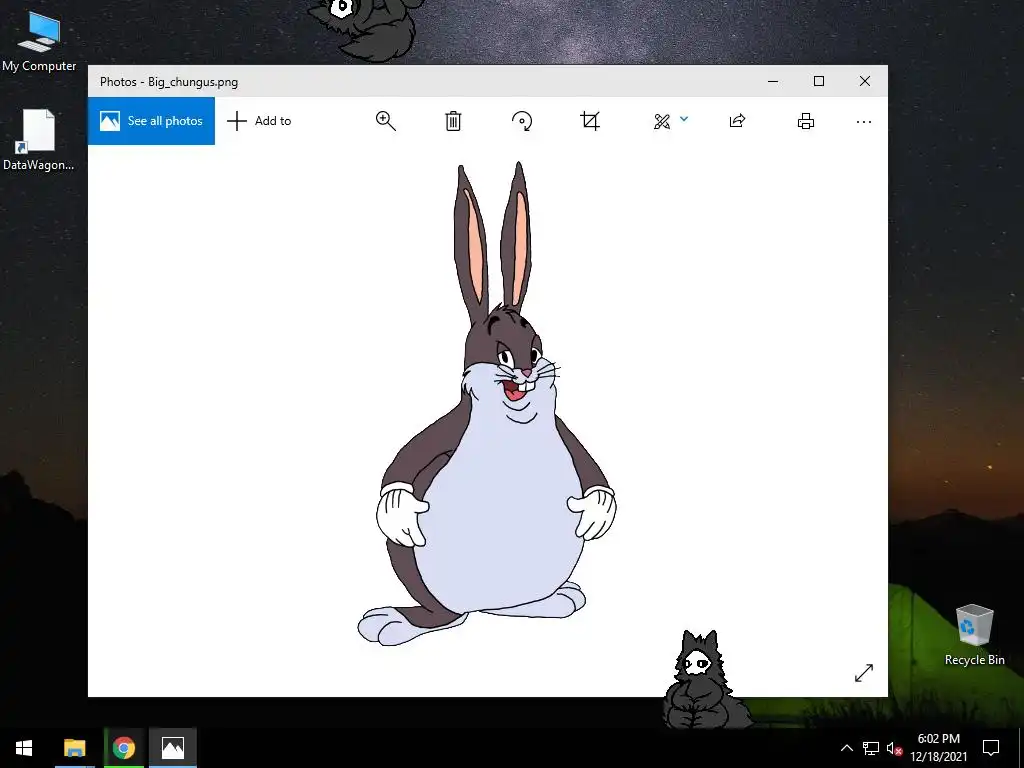Enter full screen with the diagonal arrows icon

pos(863,673)
